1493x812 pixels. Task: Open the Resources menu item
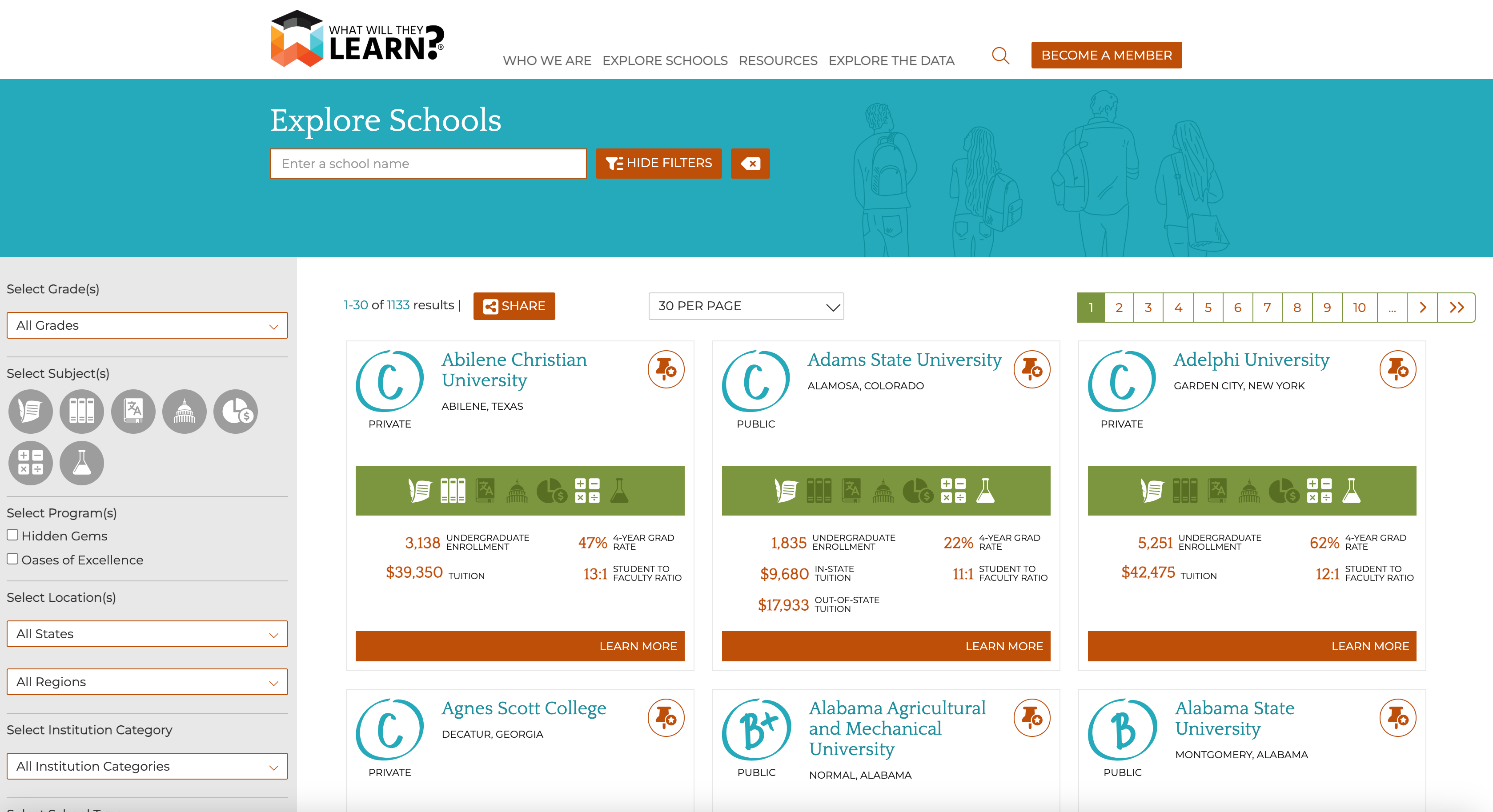[x=777, y=61]
